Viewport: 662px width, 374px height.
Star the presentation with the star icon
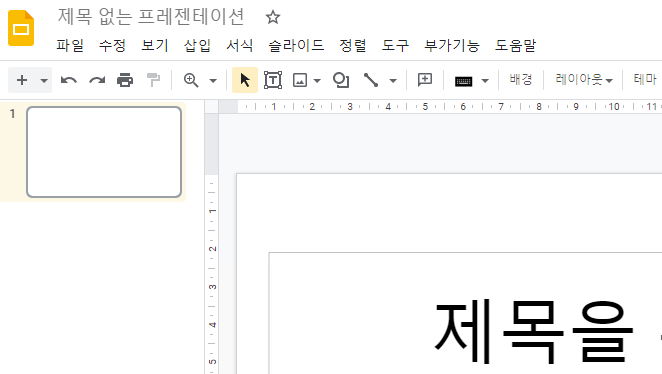click(x=273, y=17)
